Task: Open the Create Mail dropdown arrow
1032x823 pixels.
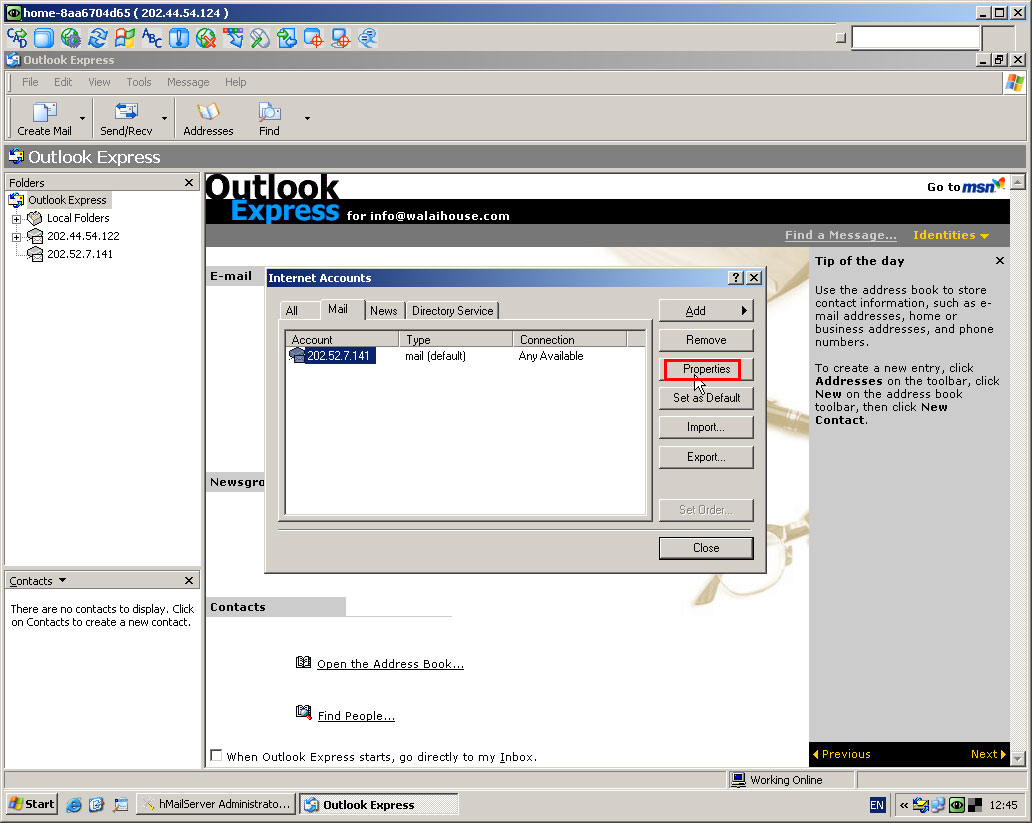Action: click(82, 119)
